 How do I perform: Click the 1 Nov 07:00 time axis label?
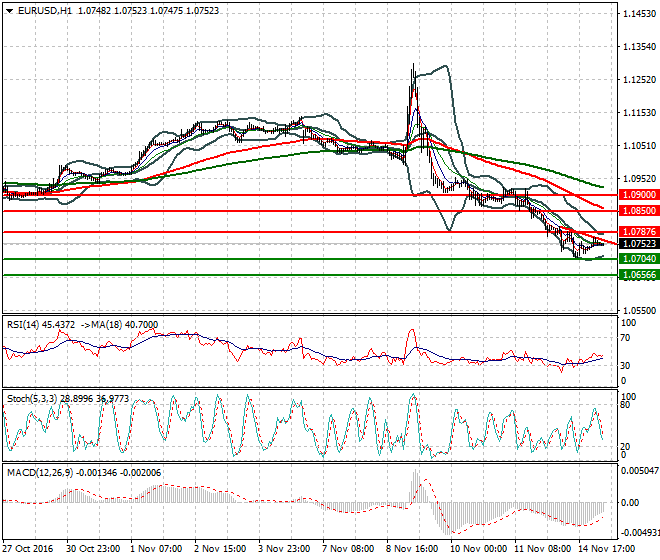coord(156,549)
